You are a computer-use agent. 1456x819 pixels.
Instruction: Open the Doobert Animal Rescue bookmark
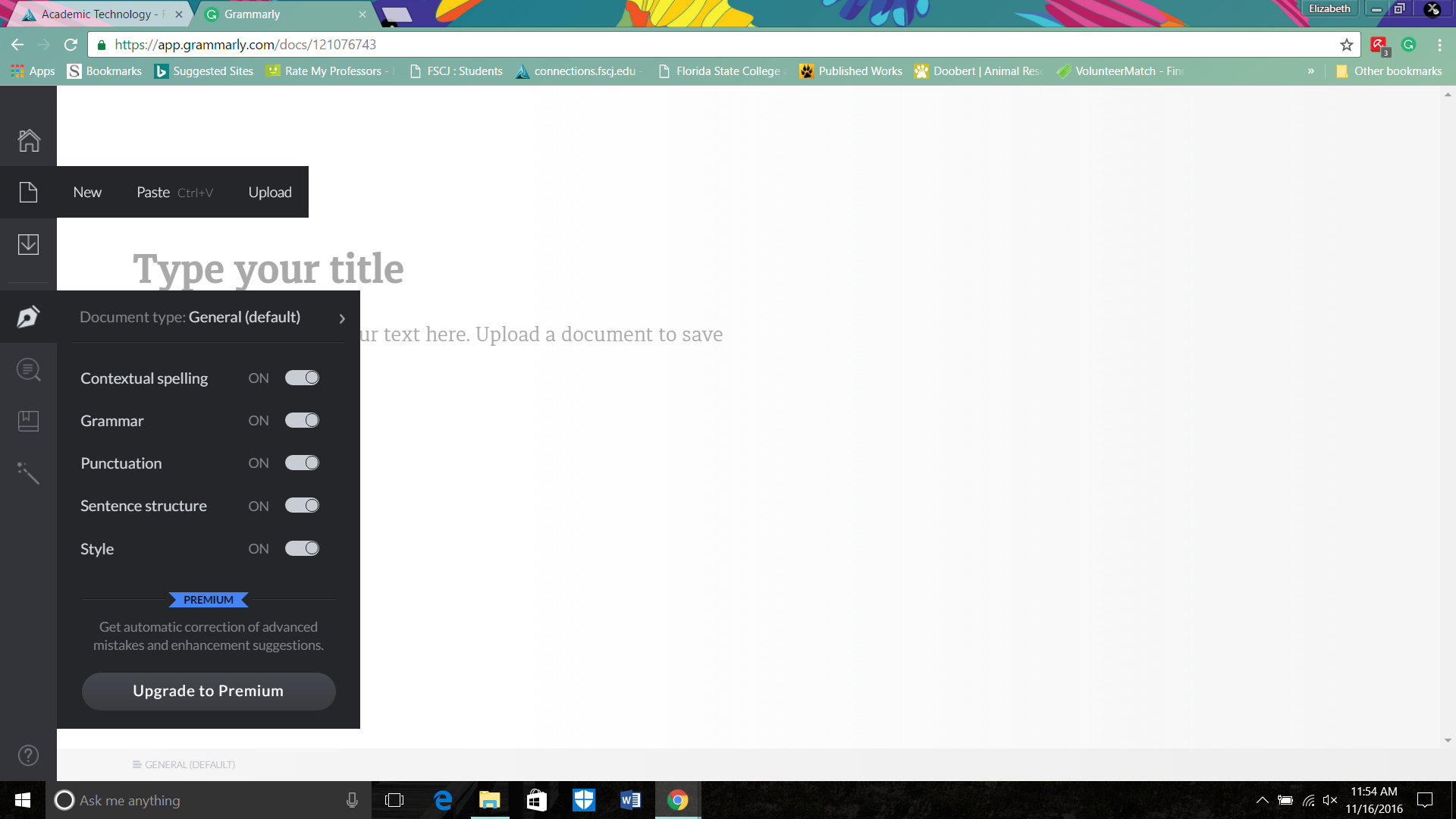pos(978,71)
